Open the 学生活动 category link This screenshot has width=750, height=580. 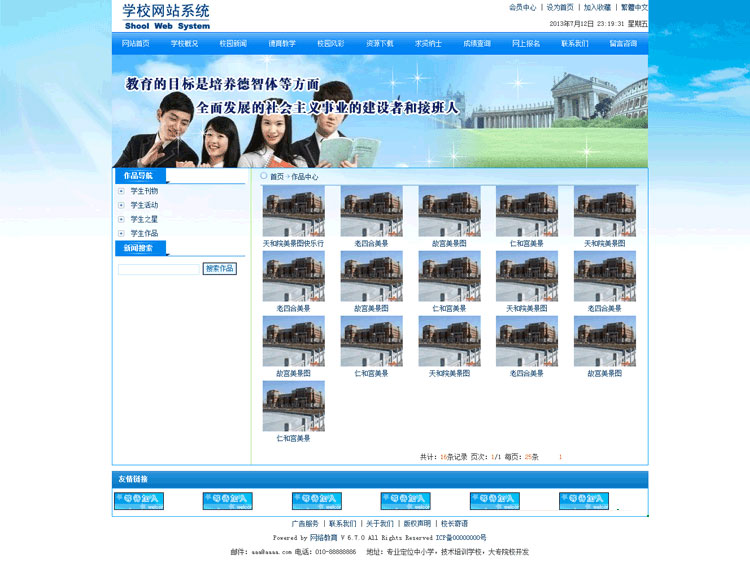(144, 205)
